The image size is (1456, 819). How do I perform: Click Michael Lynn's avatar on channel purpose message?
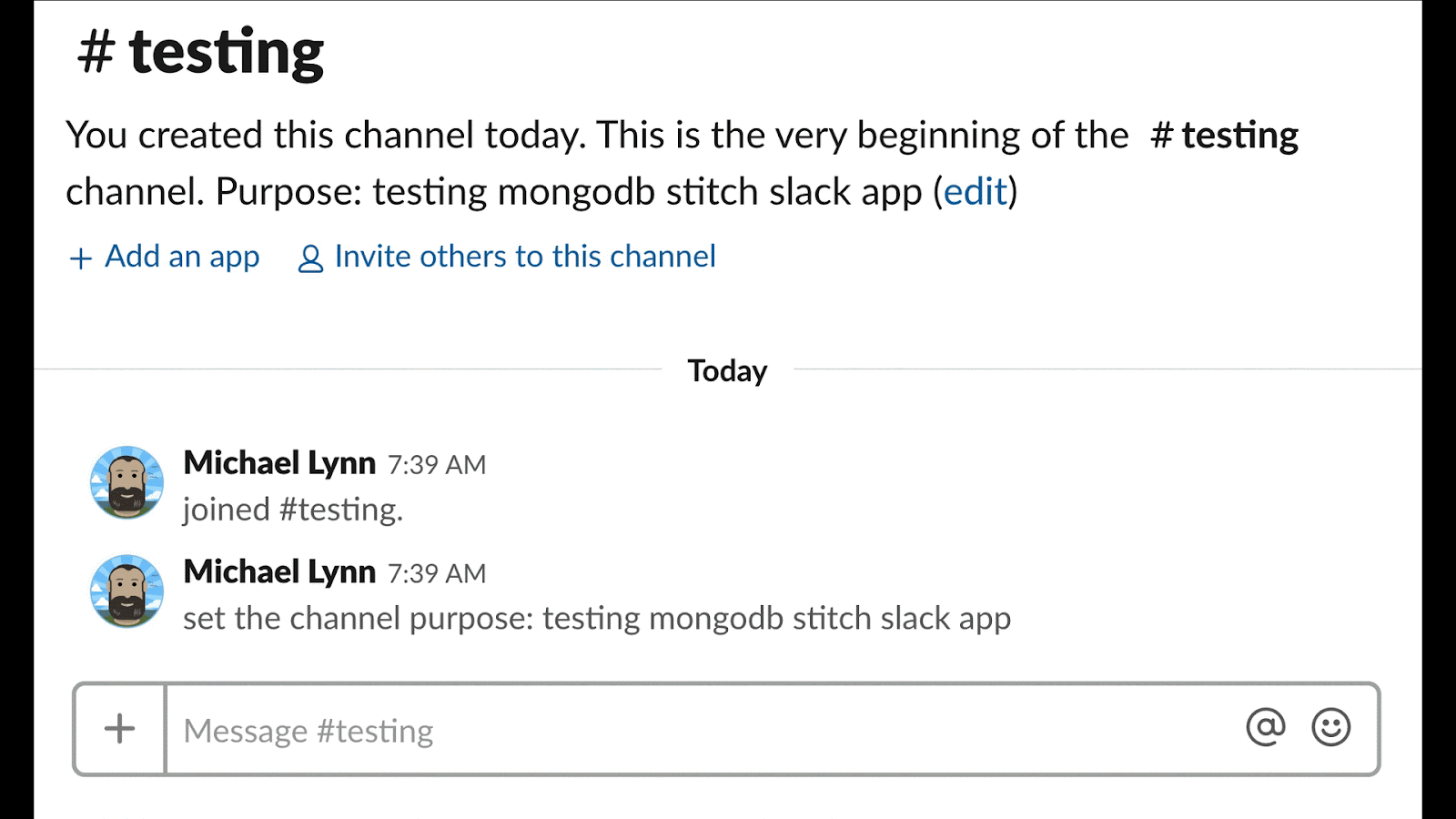coord(127,591)
